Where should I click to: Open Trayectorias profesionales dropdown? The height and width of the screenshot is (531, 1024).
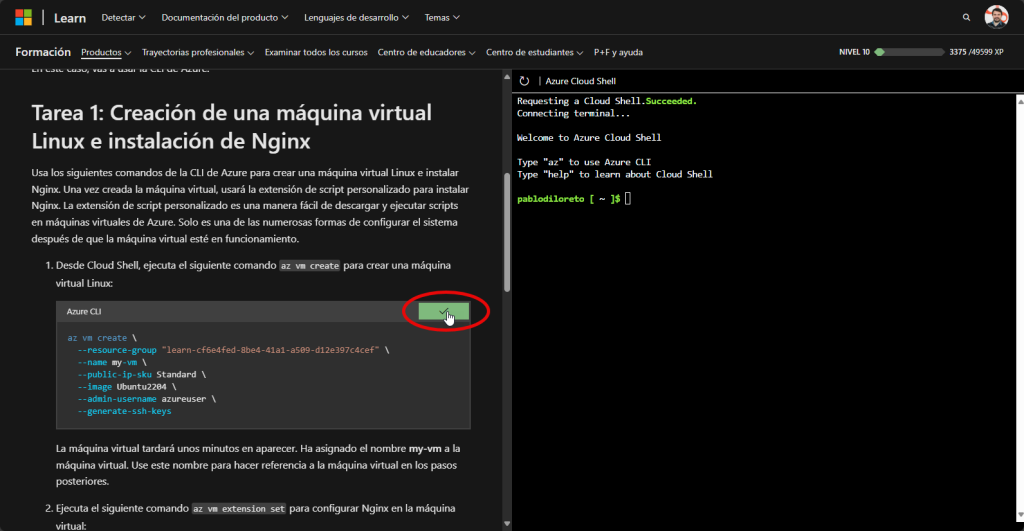pos(198,52)
